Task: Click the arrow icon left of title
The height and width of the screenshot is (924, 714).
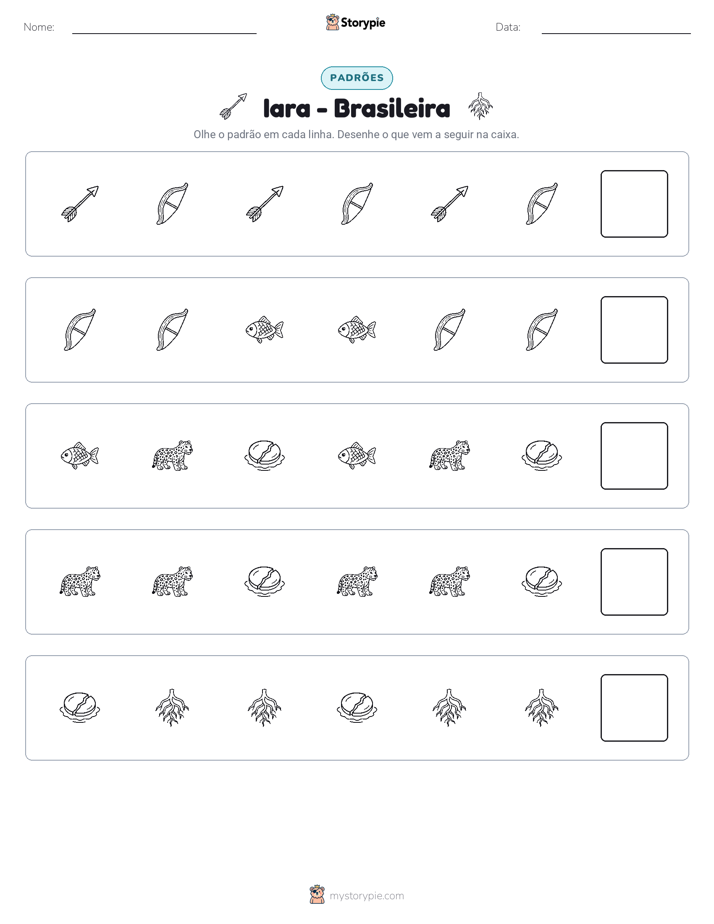Action: (233, 106)
